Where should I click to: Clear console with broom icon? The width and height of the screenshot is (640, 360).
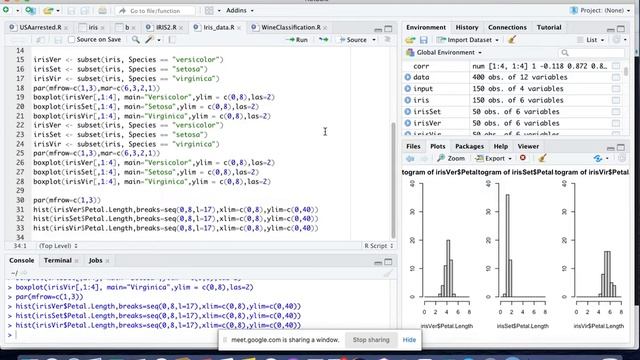click(388, 273)
